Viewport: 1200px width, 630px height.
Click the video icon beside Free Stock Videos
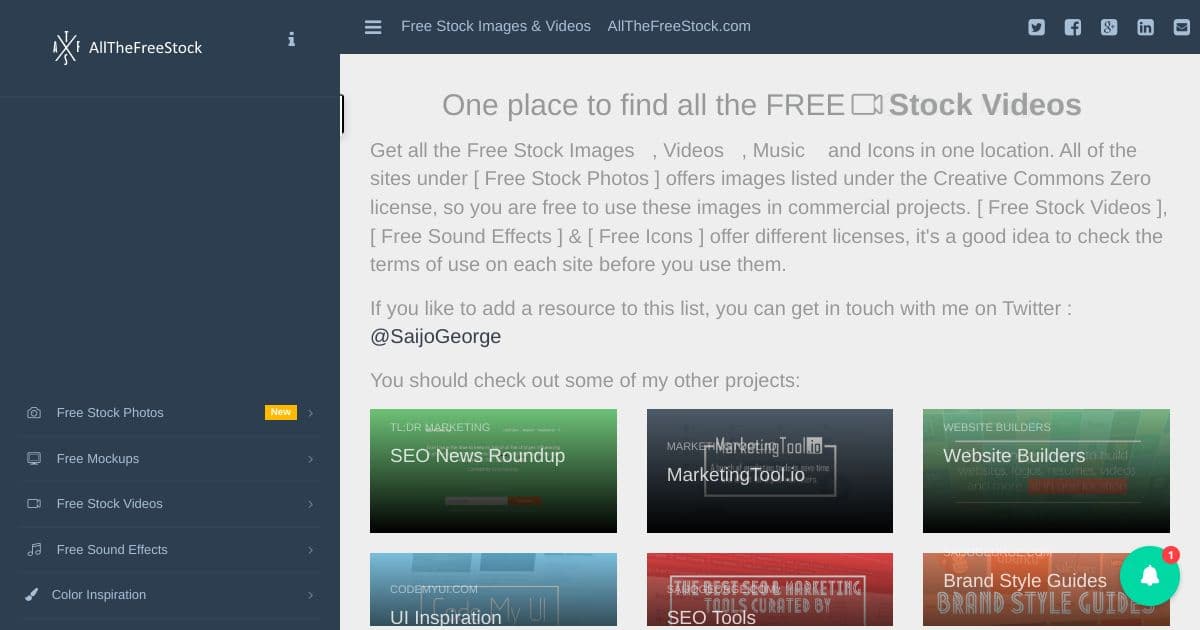33,504
